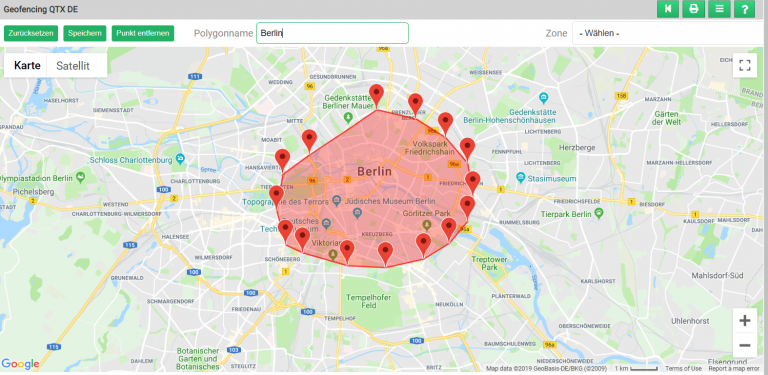The height and width of the screenshot is (375, 768).
Task: Click the large Berlin city label
Action: click(374, 171)
